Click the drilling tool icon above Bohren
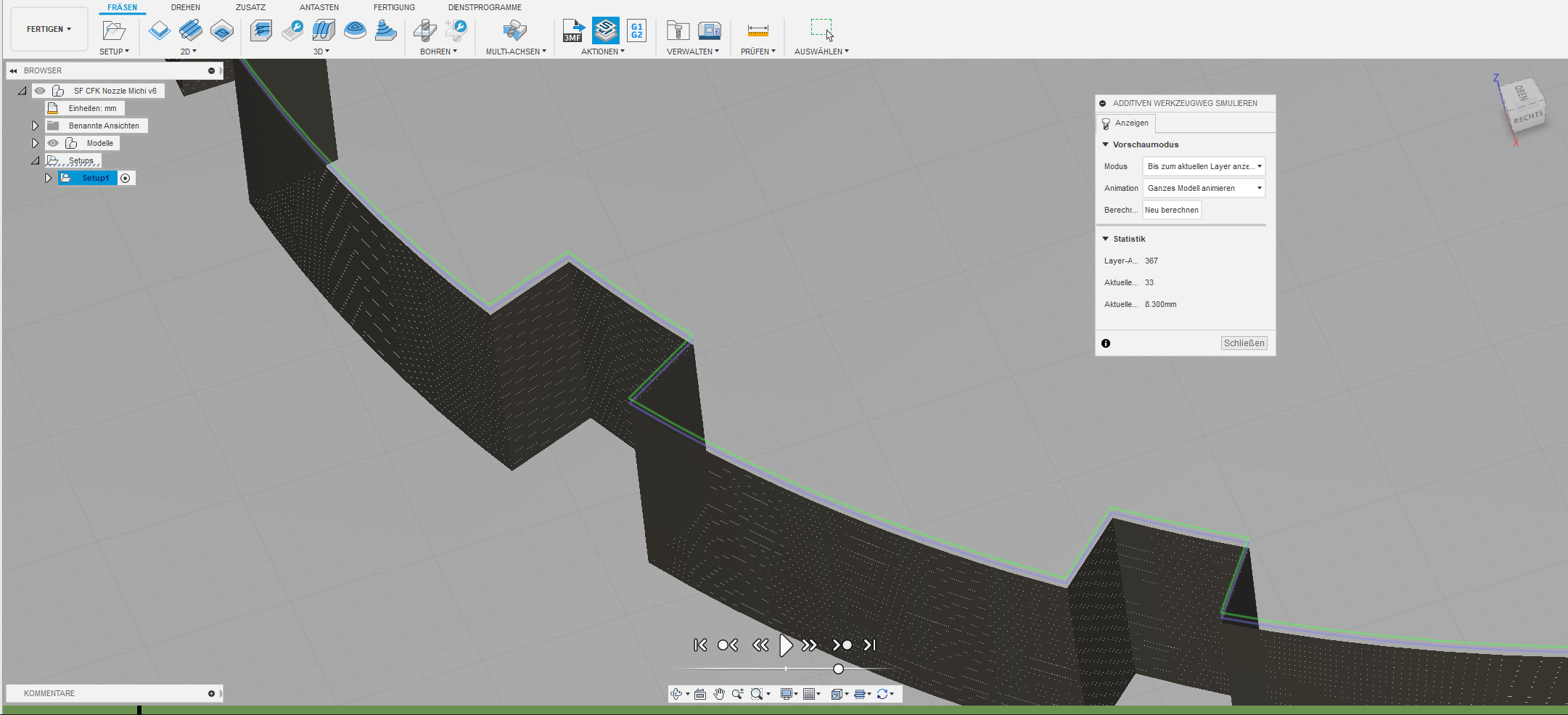 point(425,30)
